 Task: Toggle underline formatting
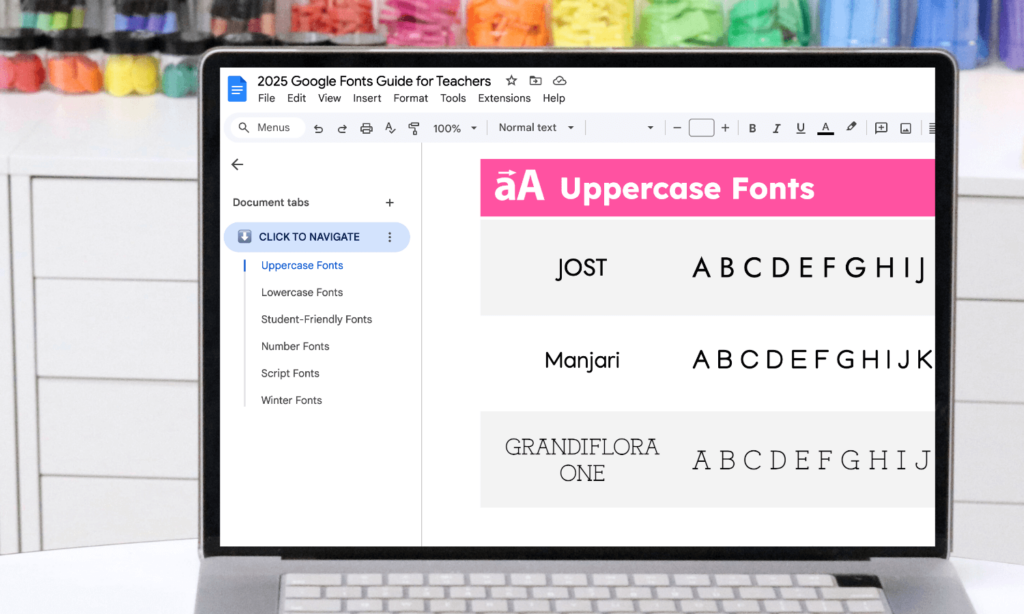(800, 128)
